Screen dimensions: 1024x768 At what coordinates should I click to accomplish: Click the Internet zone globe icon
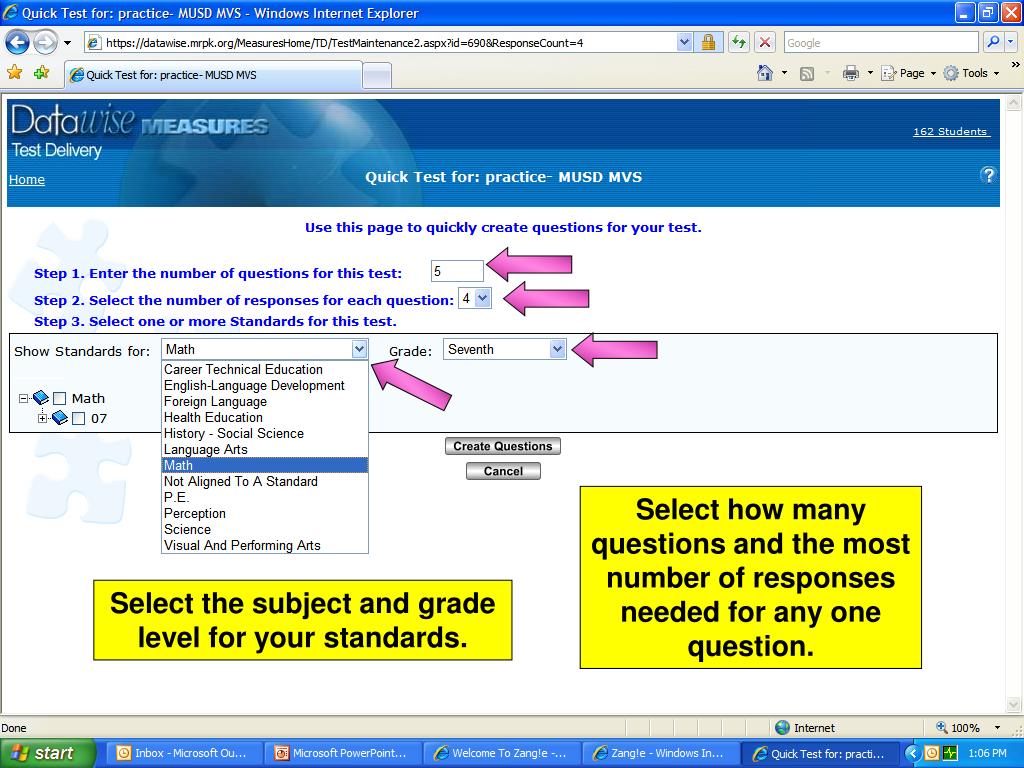tap(782, 728)
